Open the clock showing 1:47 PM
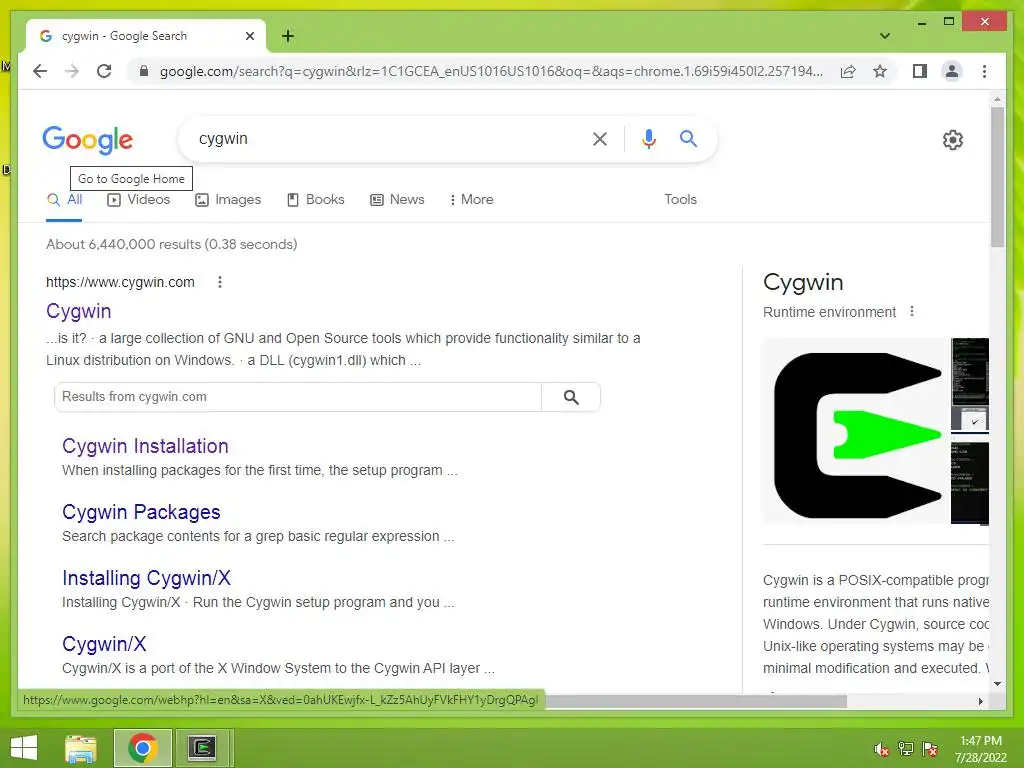 click(x=980, y=749)
